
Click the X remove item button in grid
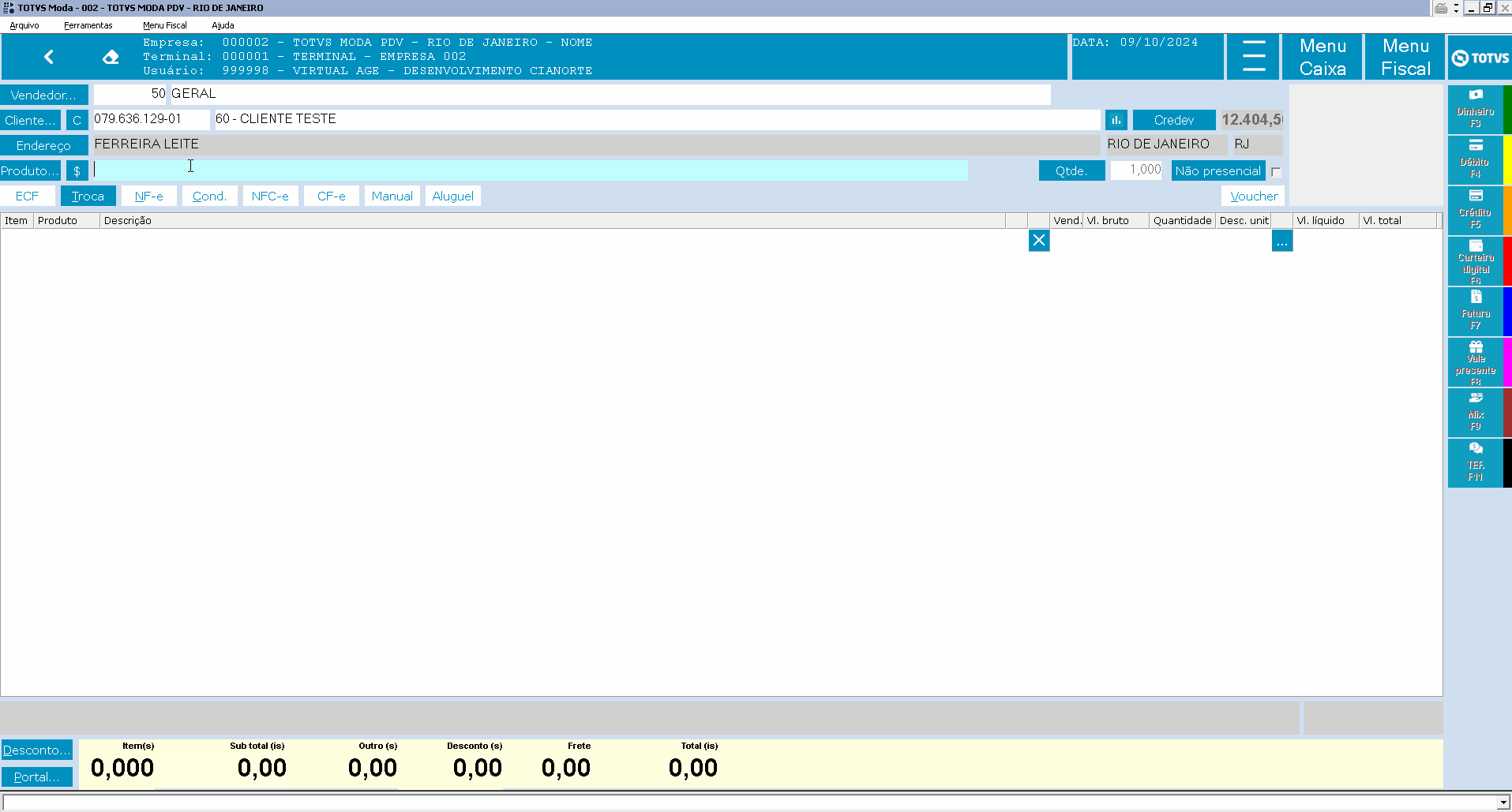1039,241
